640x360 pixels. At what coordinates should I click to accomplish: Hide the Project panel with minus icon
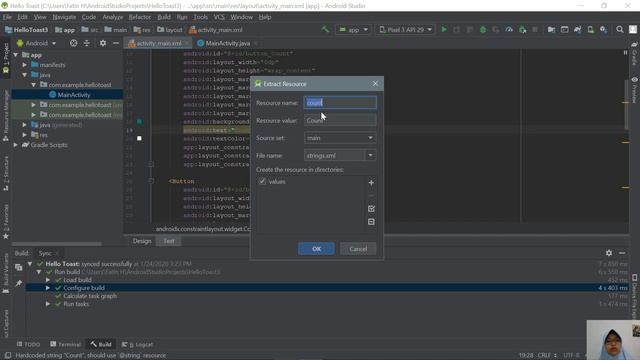[116, 43]
